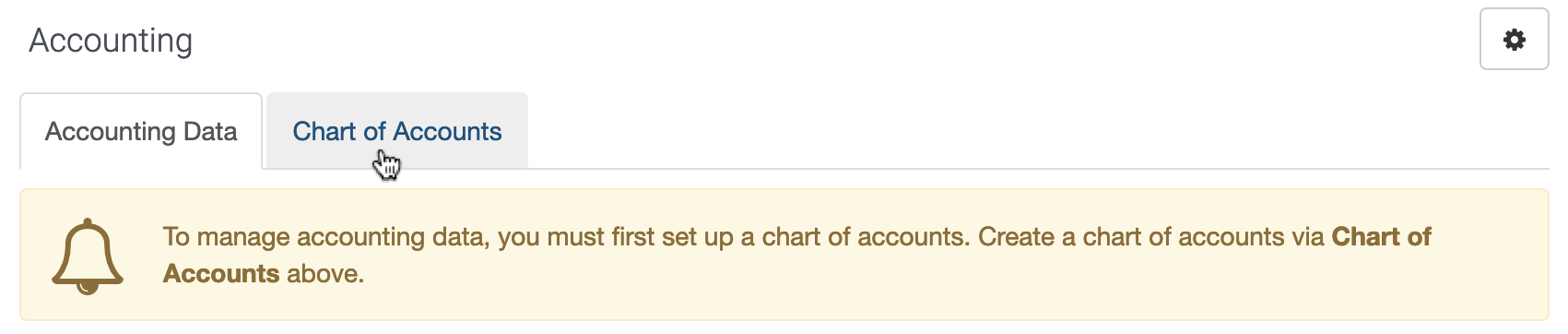Click "Create a chart of accounts via" sentence
This screenshot has width=1568, height=334.
1151,237
